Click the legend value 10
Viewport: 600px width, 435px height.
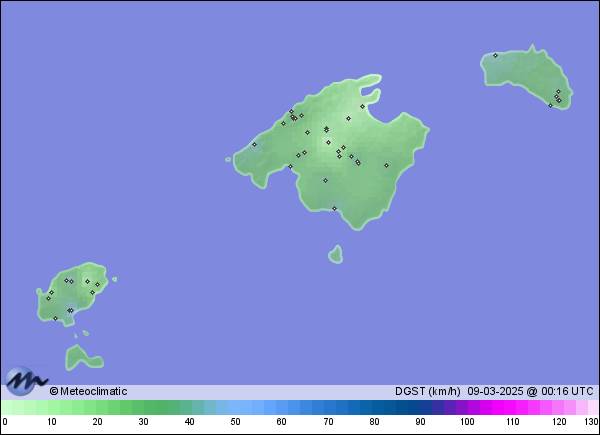(x=52, y=422)
